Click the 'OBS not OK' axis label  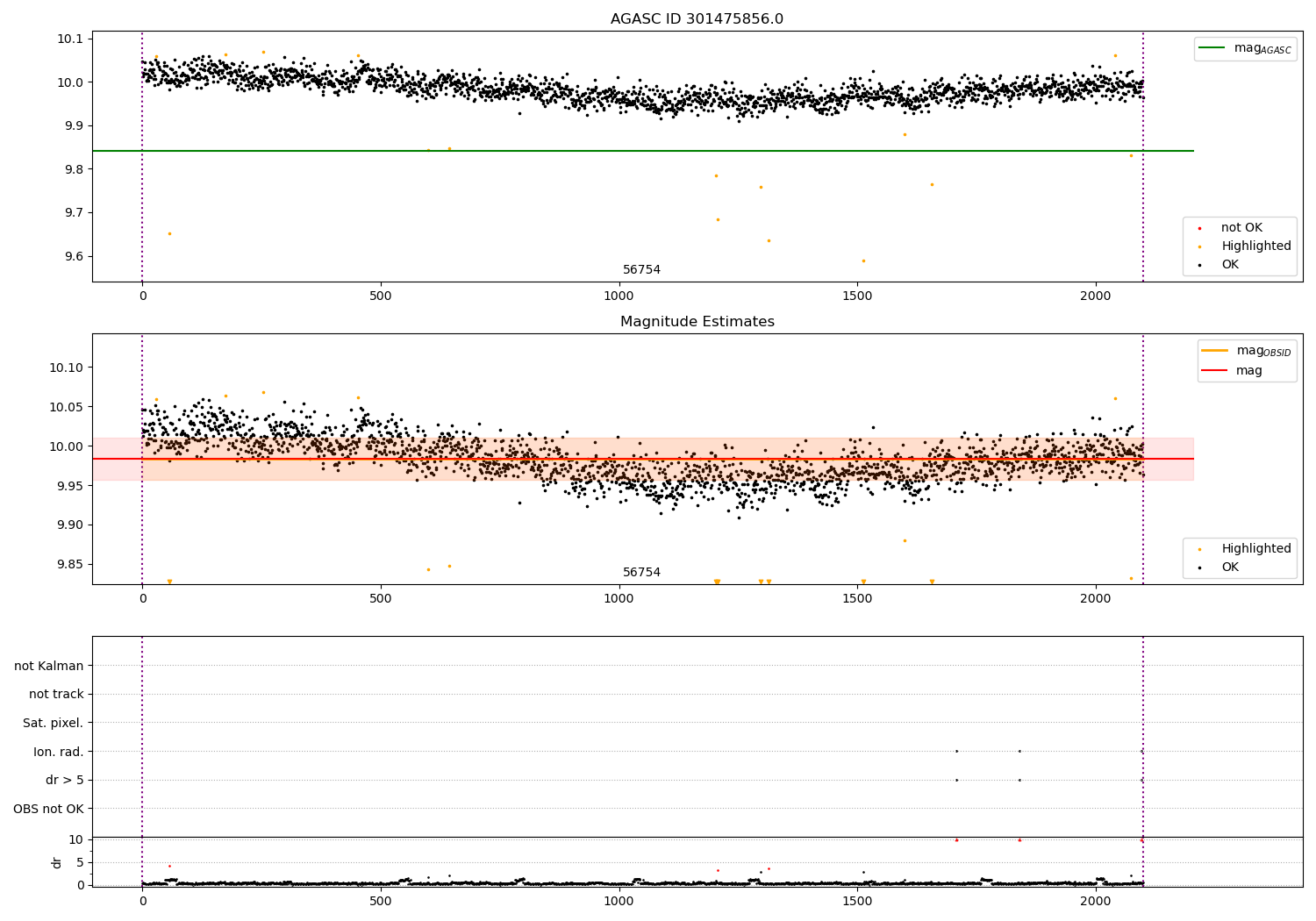point(48,809)
